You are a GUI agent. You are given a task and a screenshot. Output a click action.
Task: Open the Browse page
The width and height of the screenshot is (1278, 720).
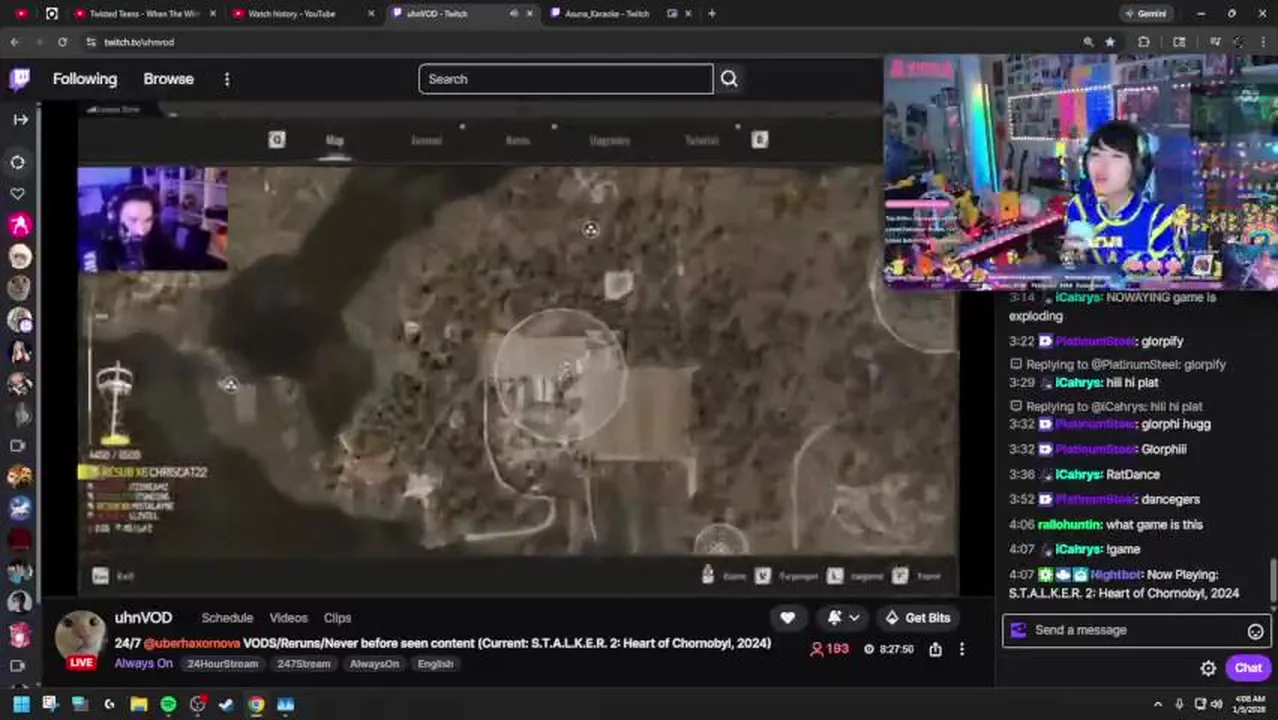168,79
